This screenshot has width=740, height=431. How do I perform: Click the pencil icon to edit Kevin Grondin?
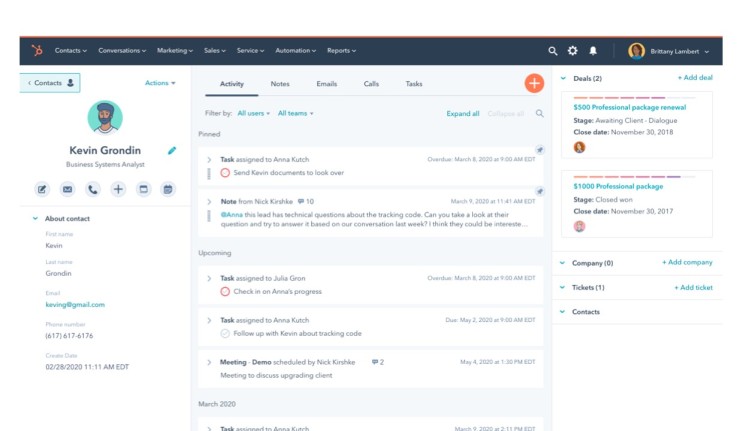coord(172,151)
